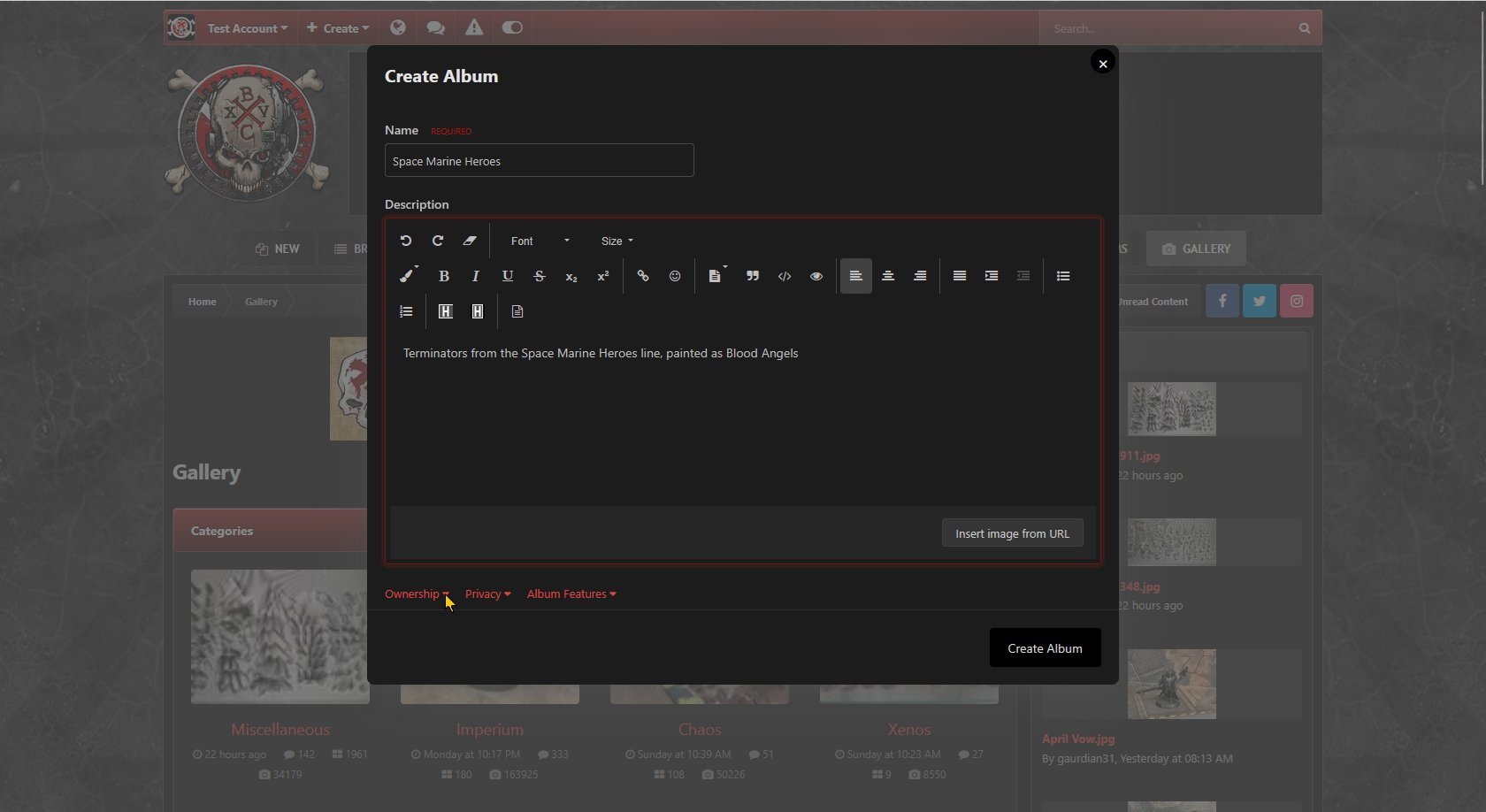This screenshot has height=812, width=1486.
Task: Open the emoji smiley picker
Action: tap(675, 276)
